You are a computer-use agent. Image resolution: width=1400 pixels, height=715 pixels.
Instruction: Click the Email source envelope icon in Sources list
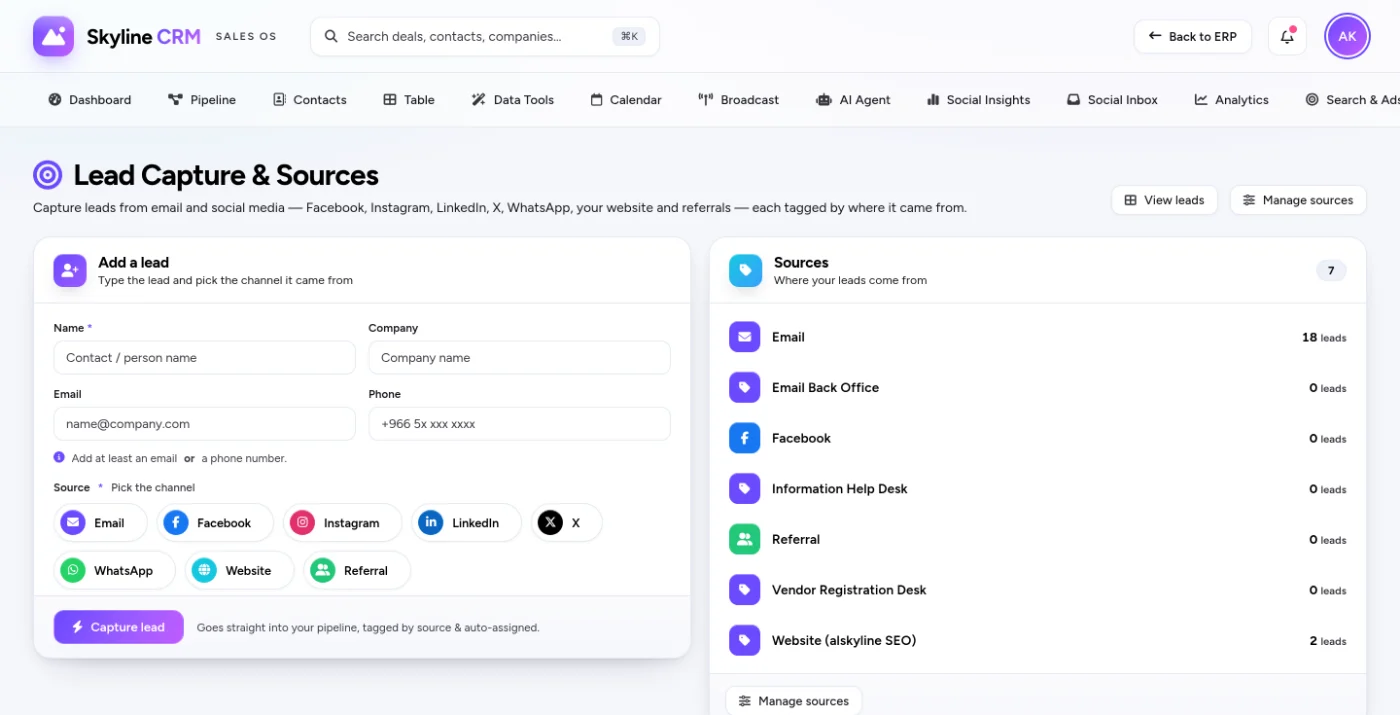coord(745,337)
